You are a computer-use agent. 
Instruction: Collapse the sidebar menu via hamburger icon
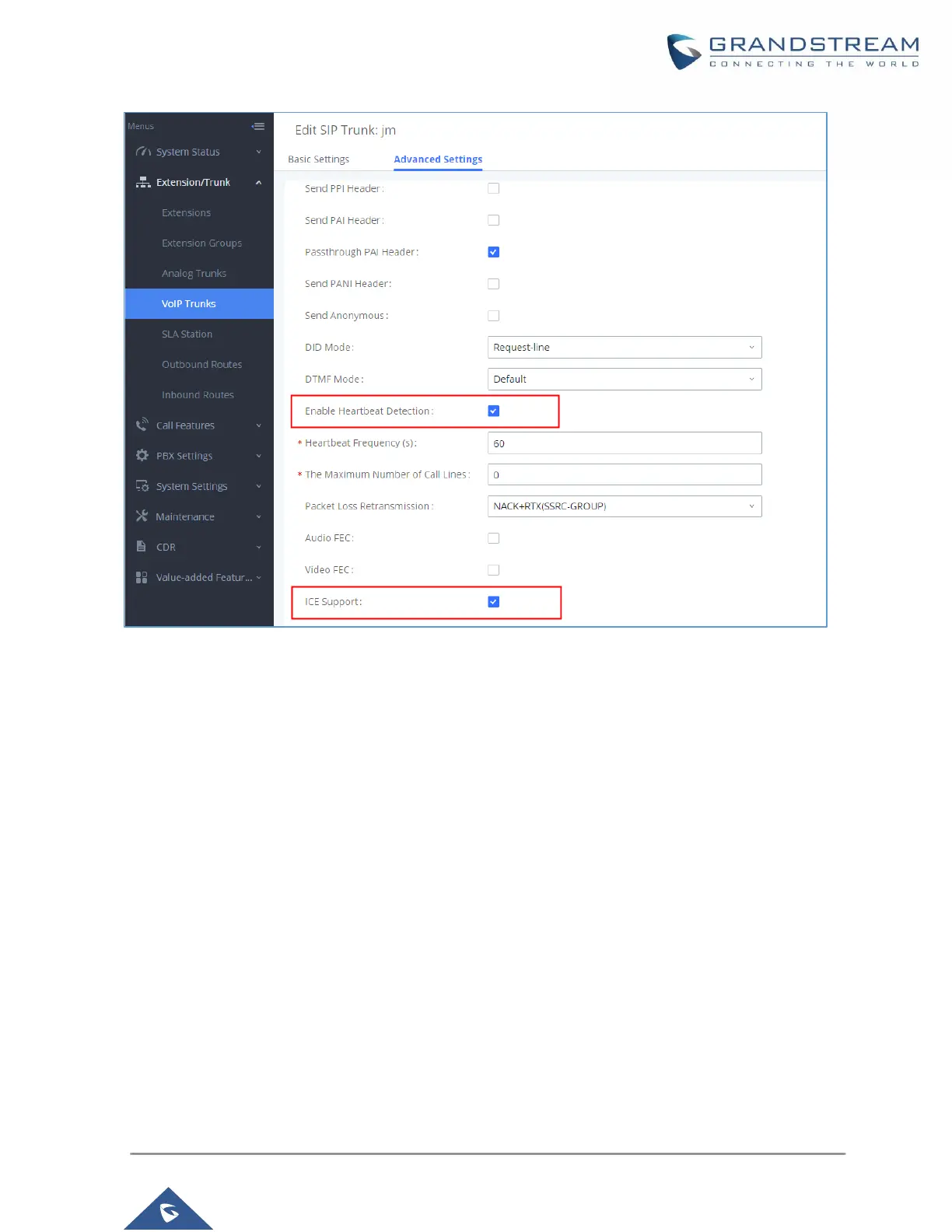click(x=258, y=126)
